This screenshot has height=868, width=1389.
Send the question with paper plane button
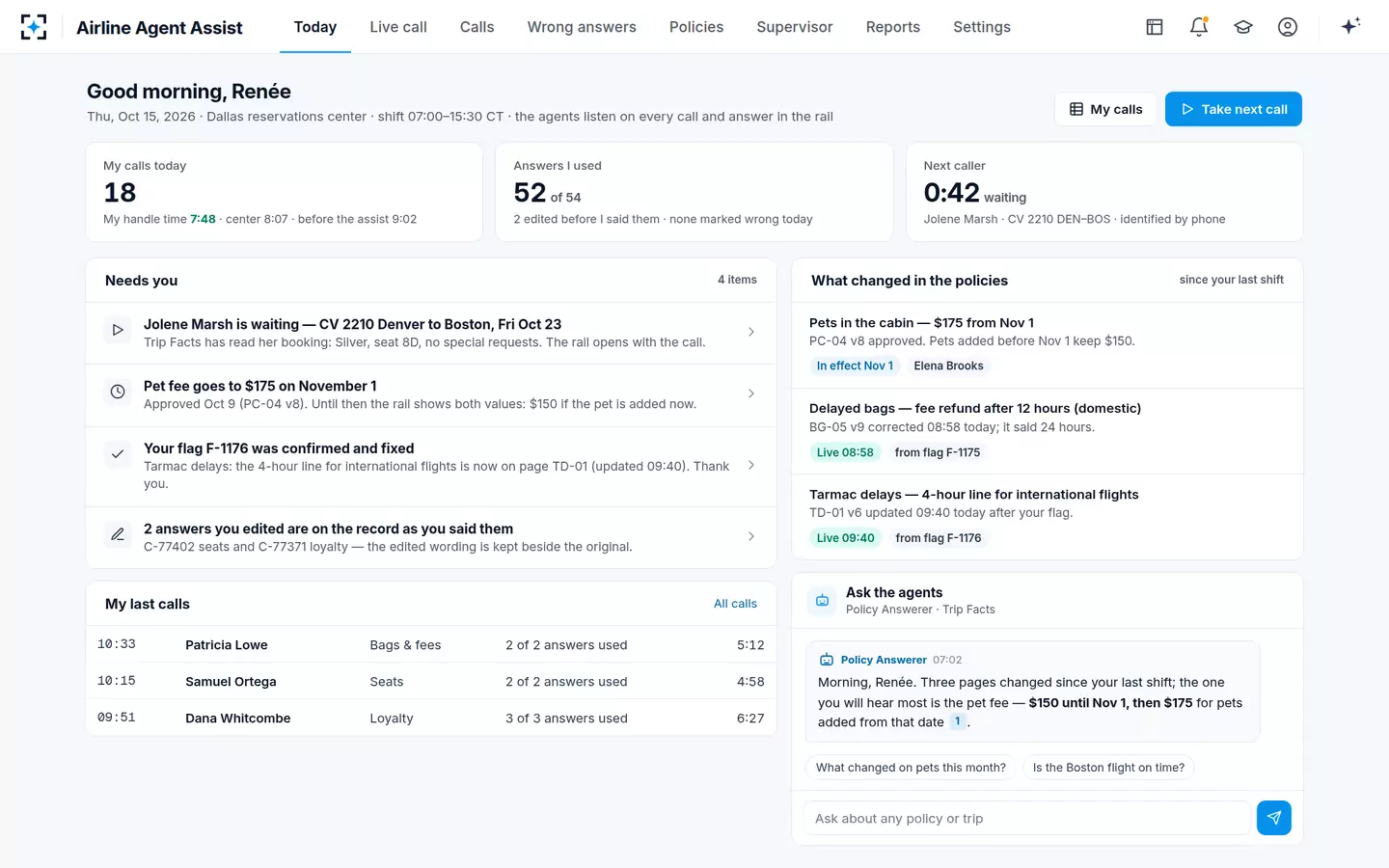click(x=1274, y=818)
